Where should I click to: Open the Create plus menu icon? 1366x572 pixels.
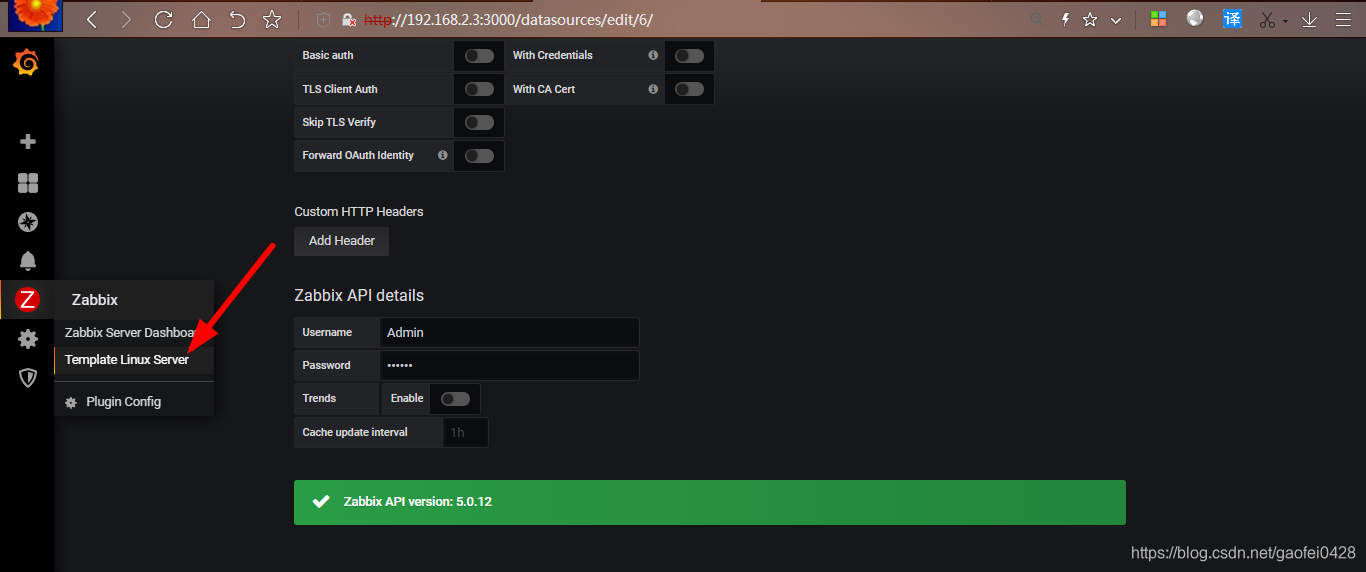(28, 142)
